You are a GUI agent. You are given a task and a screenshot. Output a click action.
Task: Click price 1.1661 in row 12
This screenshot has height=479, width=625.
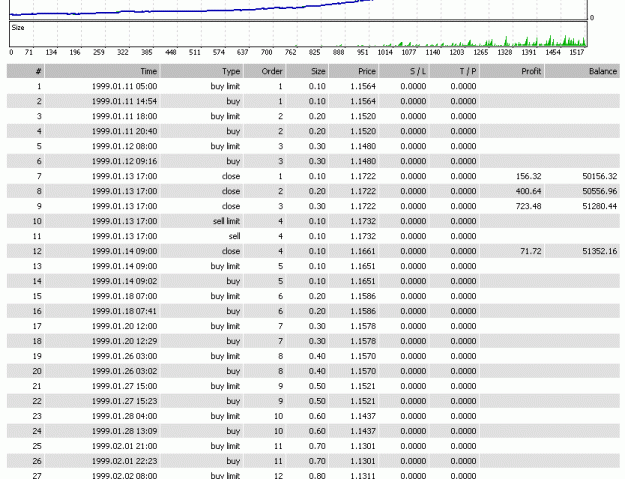[363, 251]
